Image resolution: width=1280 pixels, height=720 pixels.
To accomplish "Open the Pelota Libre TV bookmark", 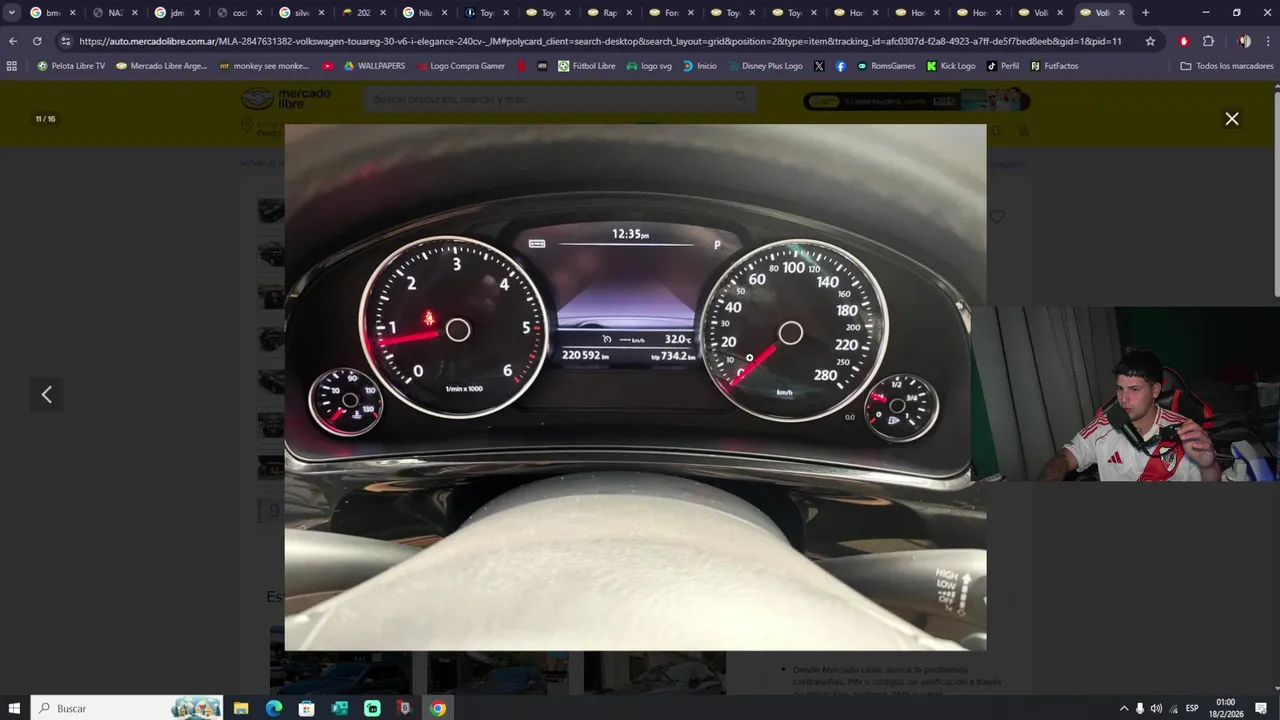I will pyautogui.click(x=70, y=66).
